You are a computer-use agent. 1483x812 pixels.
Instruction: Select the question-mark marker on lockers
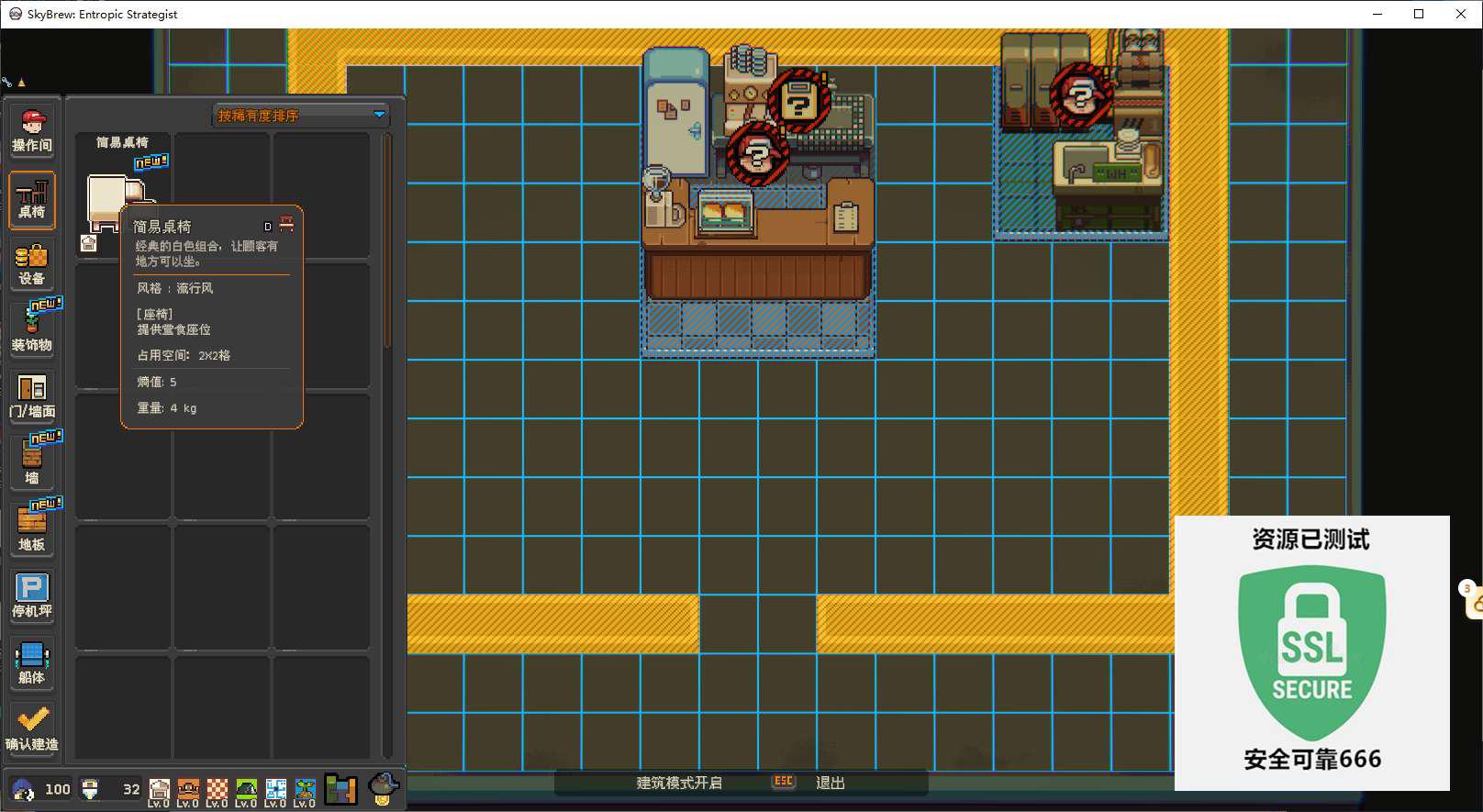1081,95
